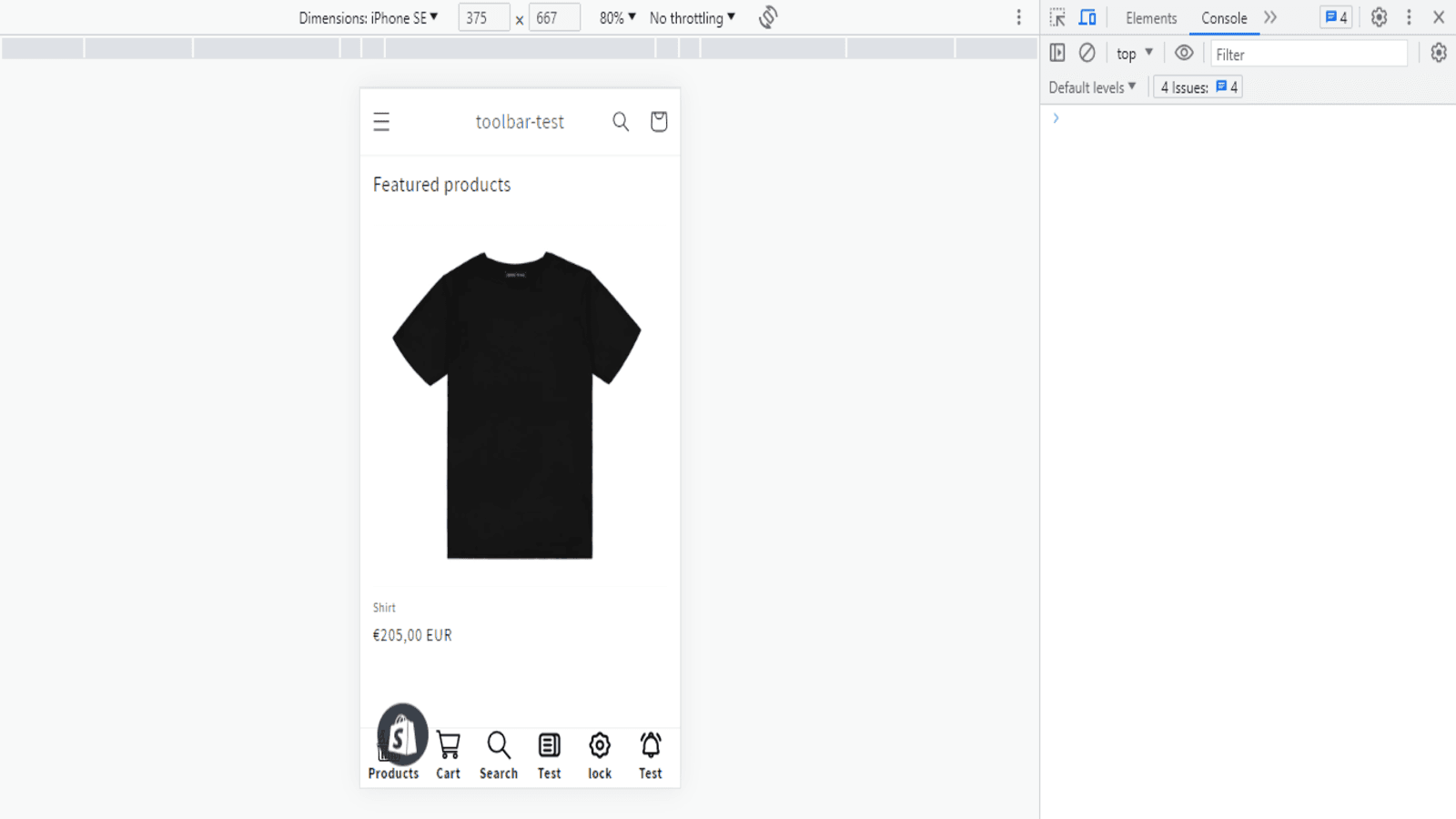The image size is (1456, 819).
Task: Toggle the device toolbar off
Action: point(1086,17)
